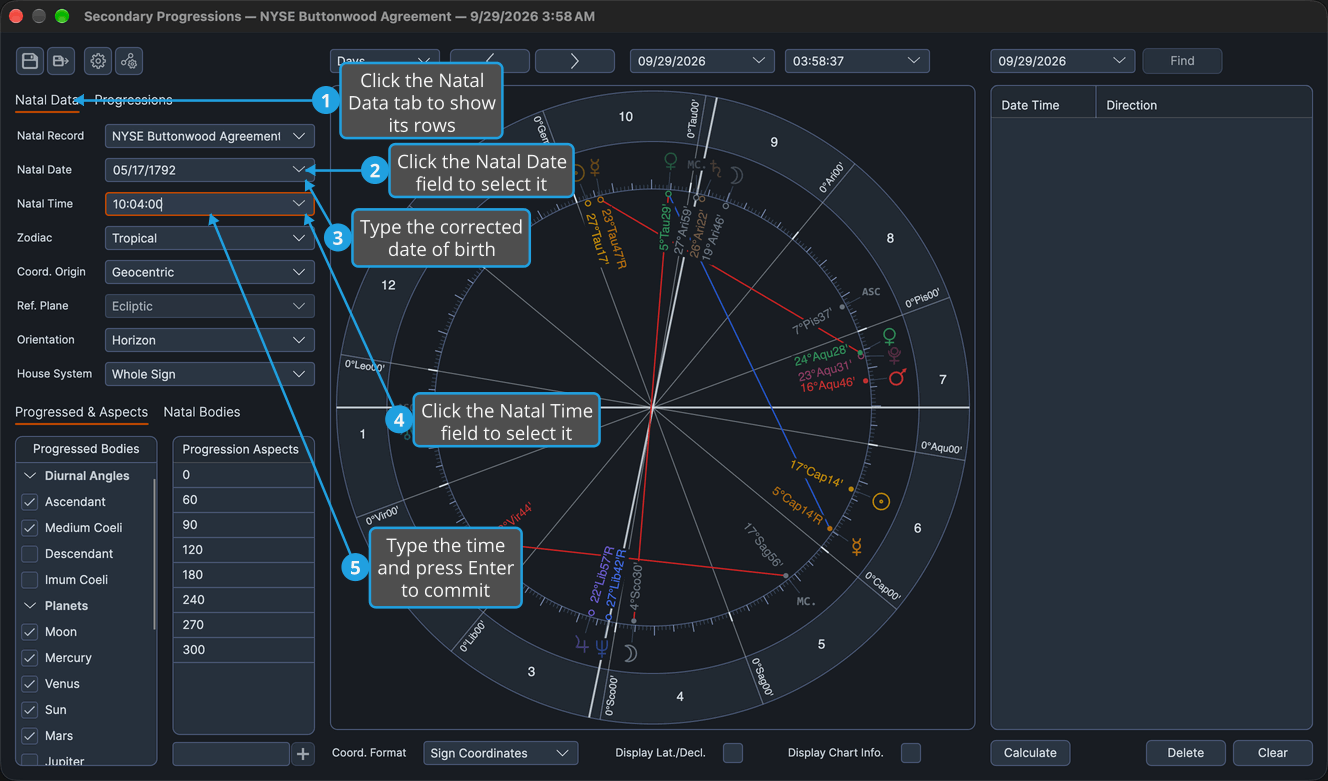Switch to the Natal Bodies tab
Viewport: 1328px width, 781px height.
coord(202,412)
